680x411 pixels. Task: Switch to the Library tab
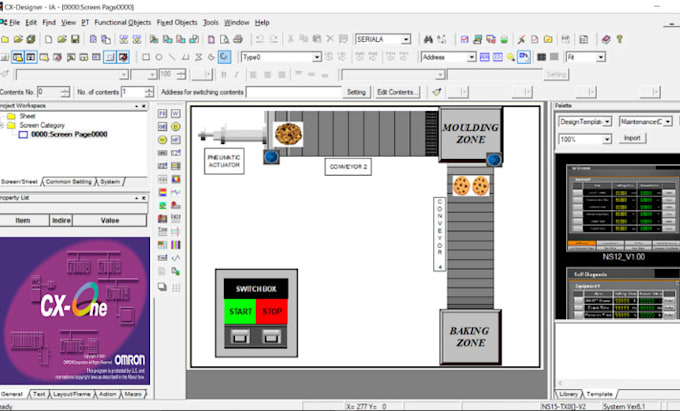click(568, 394)
